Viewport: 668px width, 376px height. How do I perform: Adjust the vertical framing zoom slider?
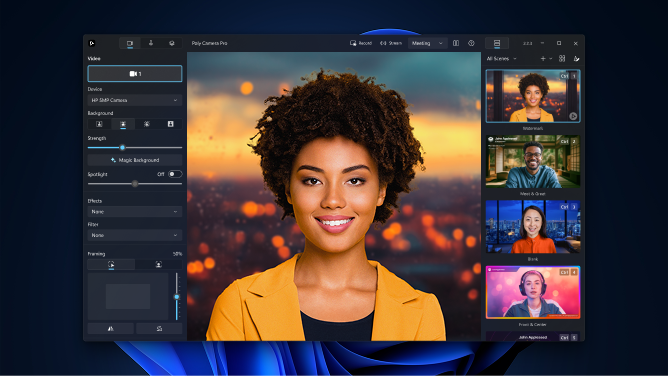(176, 296)
